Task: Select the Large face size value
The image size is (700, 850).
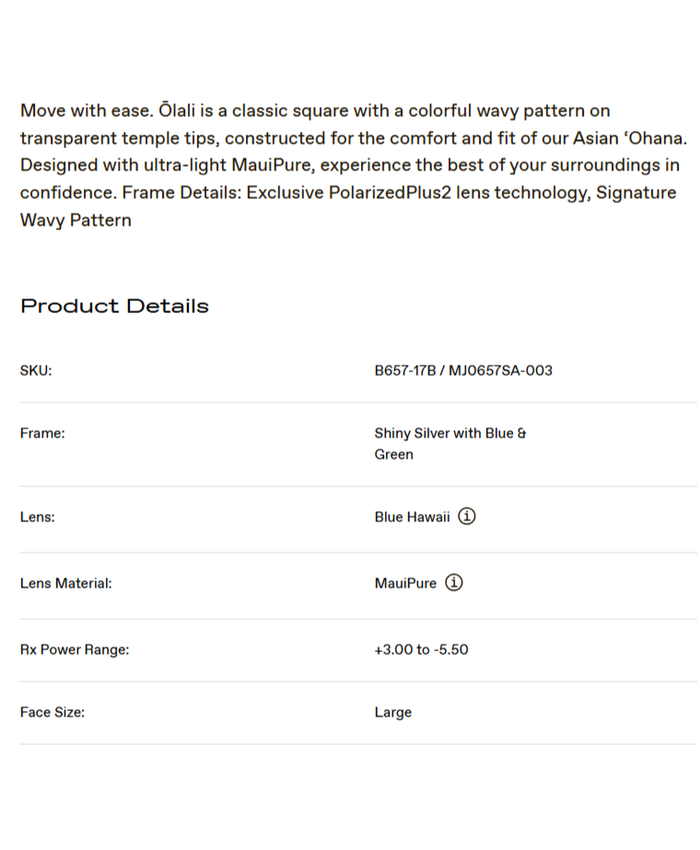Action: pos(393,712)
